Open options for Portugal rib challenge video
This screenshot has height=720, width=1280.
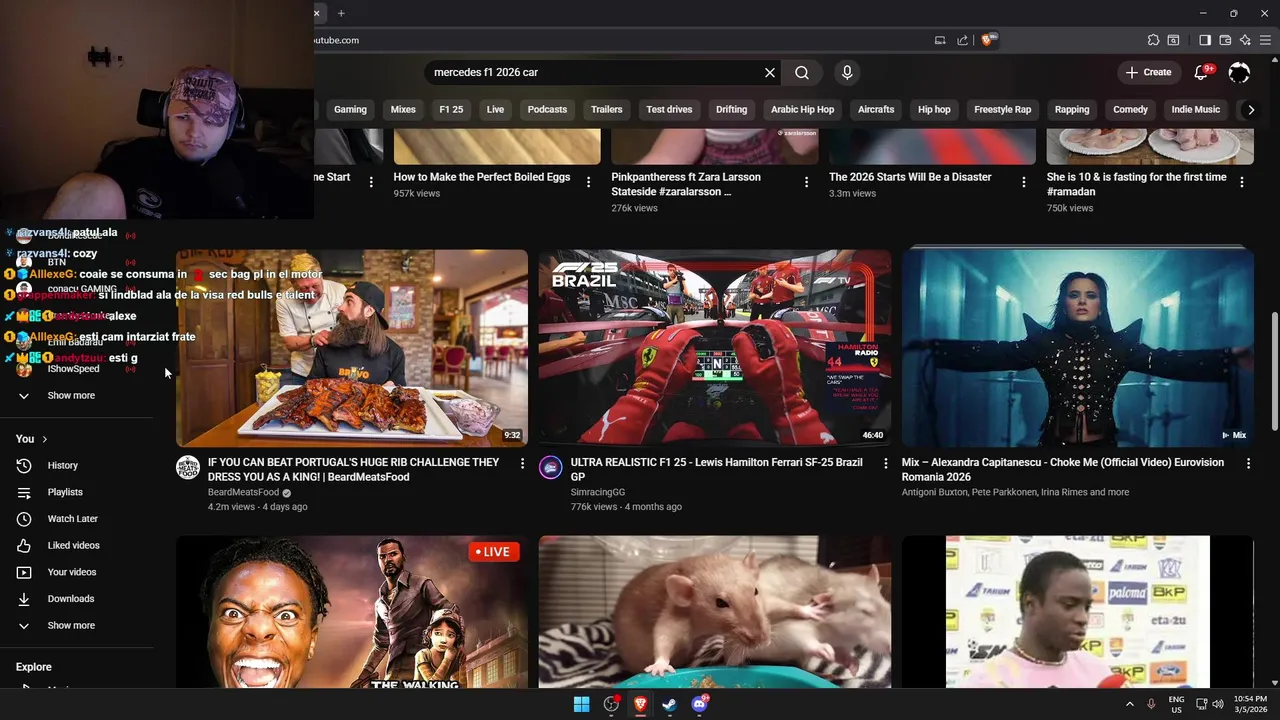522,463
